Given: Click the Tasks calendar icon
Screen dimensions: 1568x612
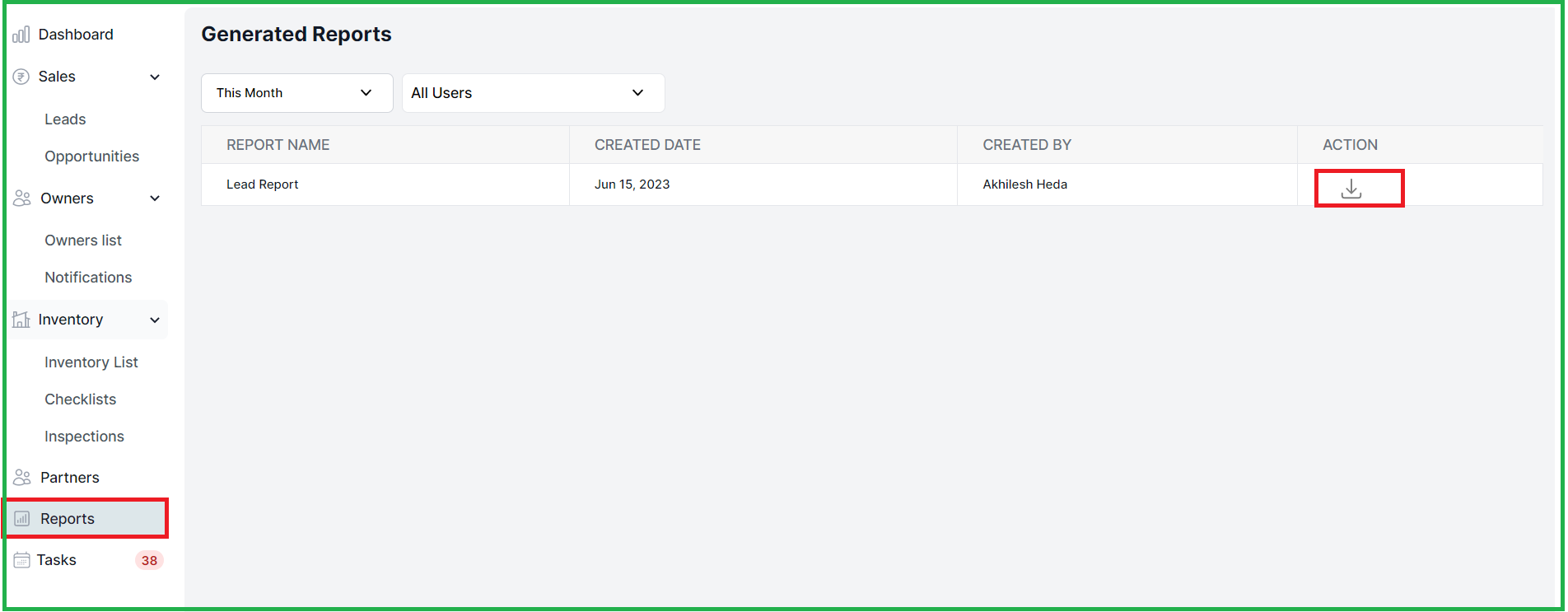Looking at the screenshot, I should [x=22, y=560].
